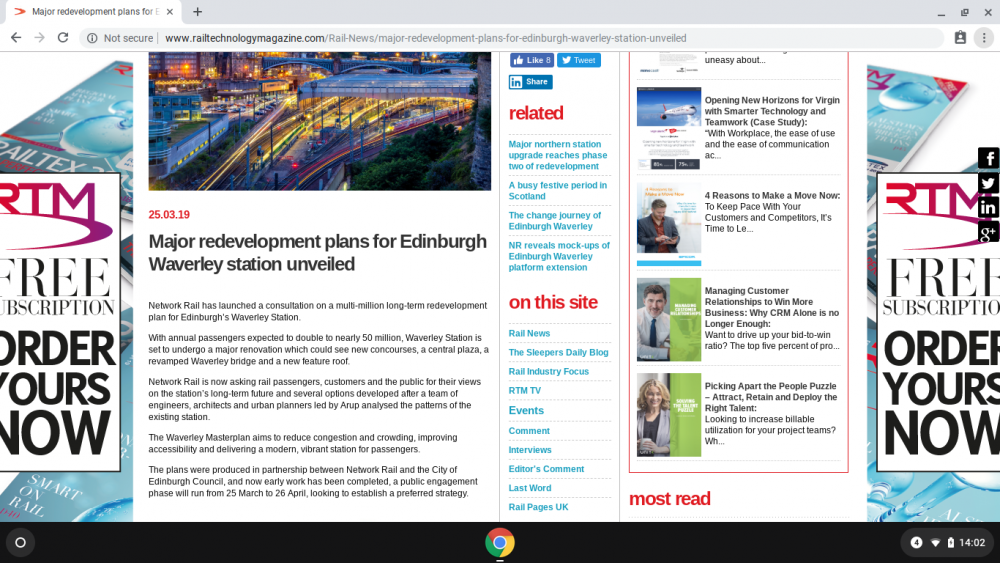This screenshot has height=563, width=1000.
Task: Click the LinkedIn Share button
Action: click(x=530, y=82)
